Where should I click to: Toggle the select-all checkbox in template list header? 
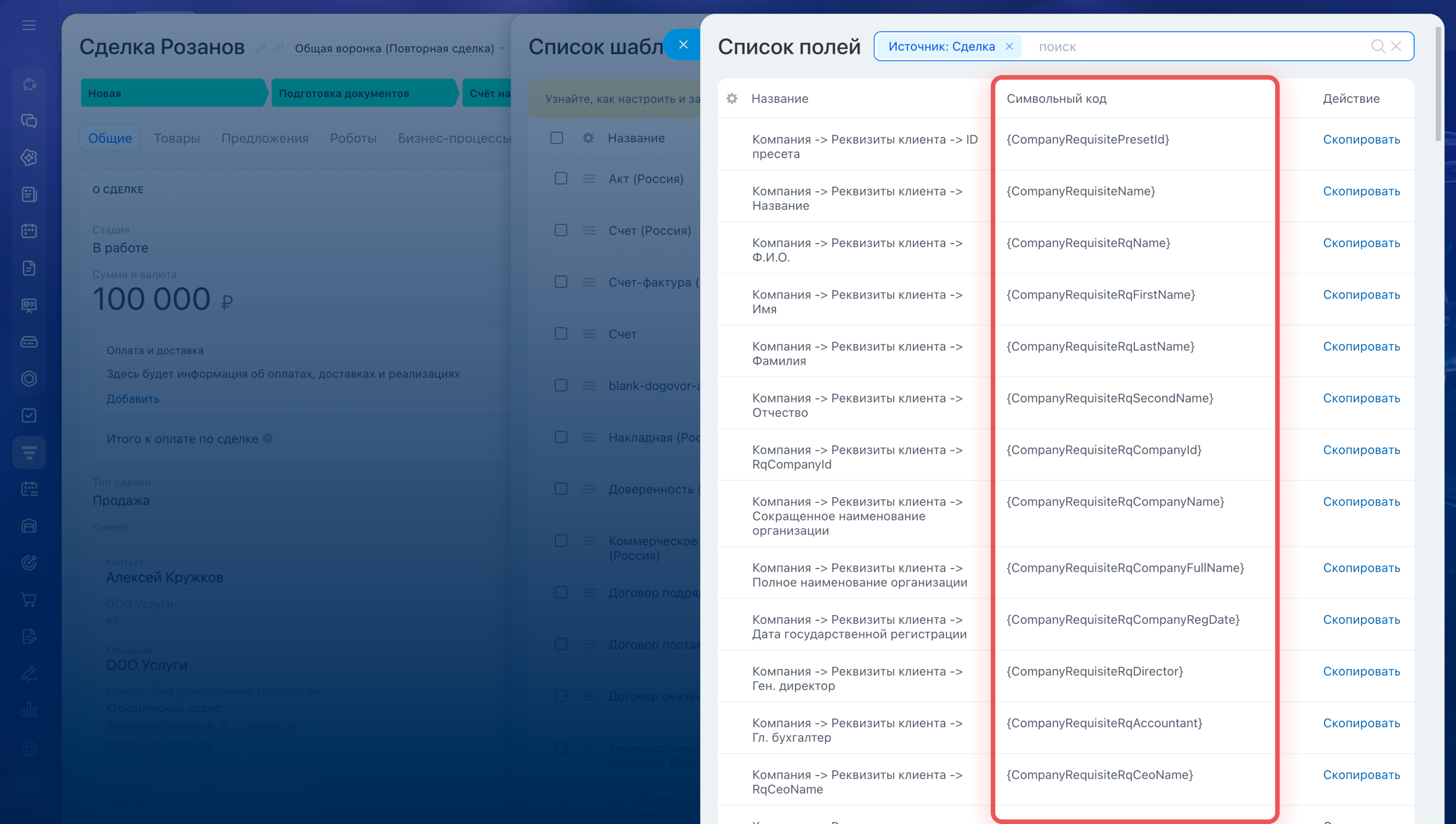click(556, 138)
